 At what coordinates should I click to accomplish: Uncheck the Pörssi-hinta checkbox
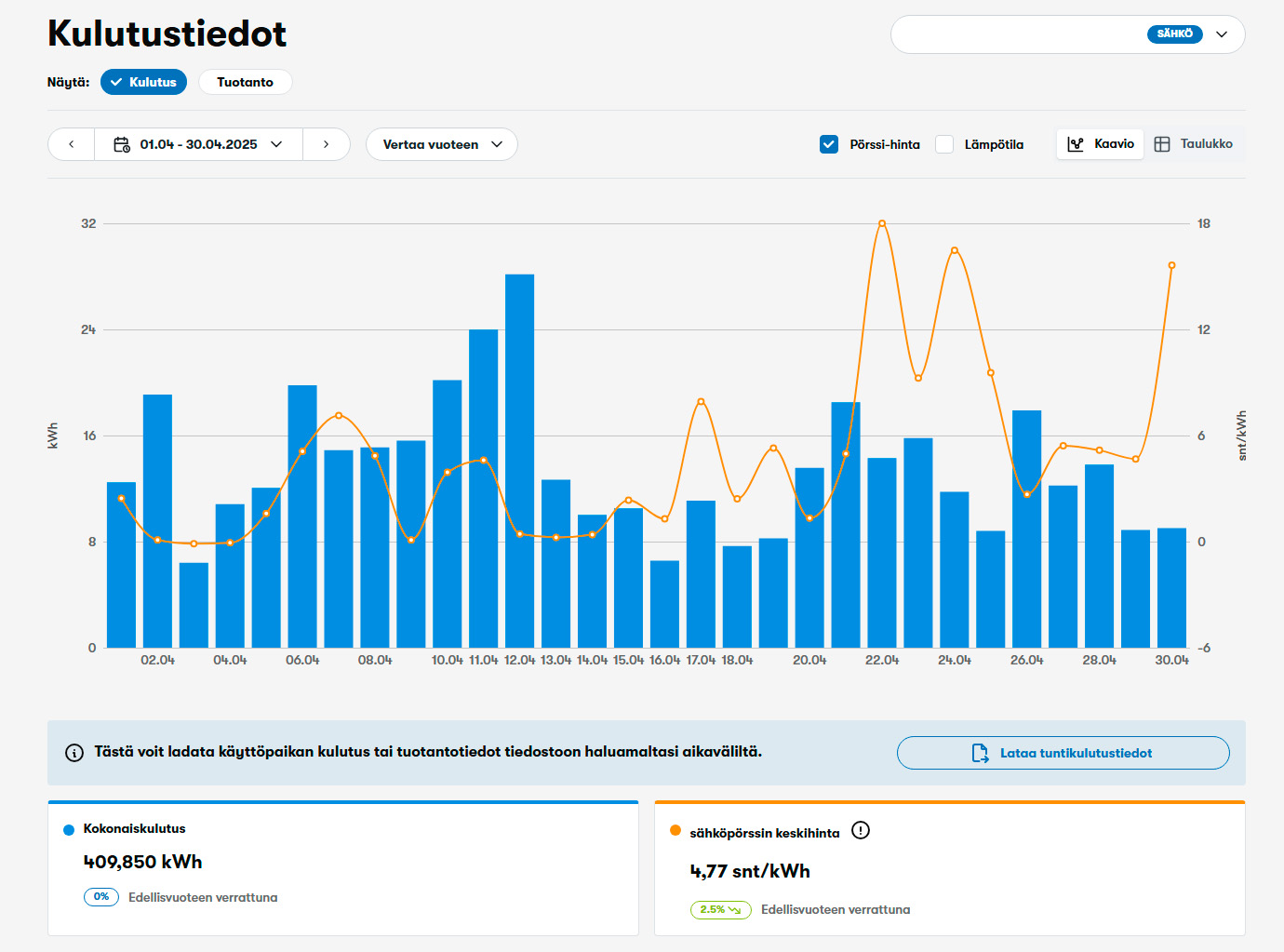[x=829, y=144]
